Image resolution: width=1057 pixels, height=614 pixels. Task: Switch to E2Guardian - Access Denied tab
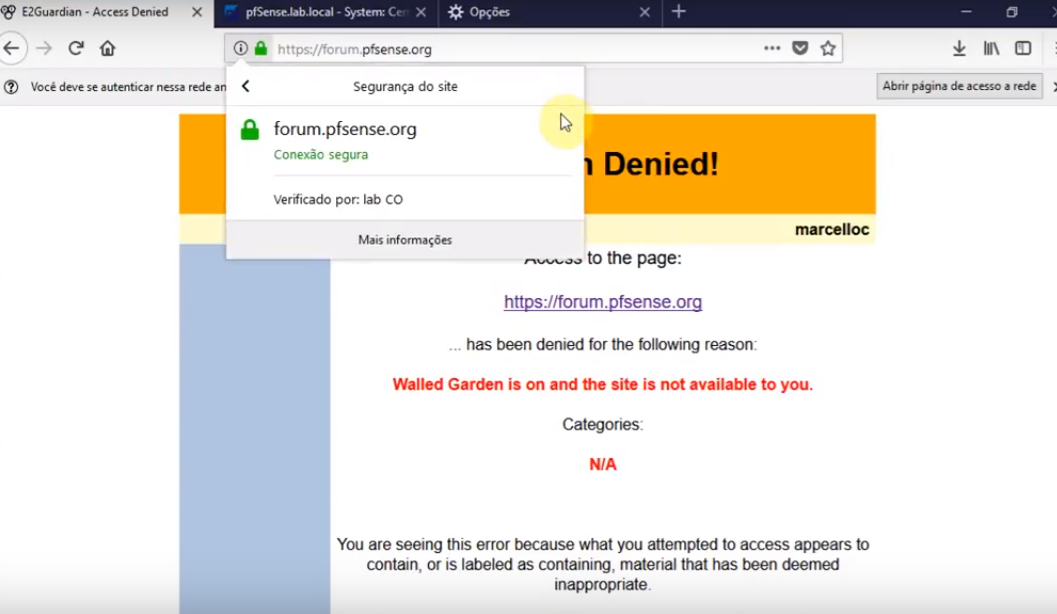[95, 12]
